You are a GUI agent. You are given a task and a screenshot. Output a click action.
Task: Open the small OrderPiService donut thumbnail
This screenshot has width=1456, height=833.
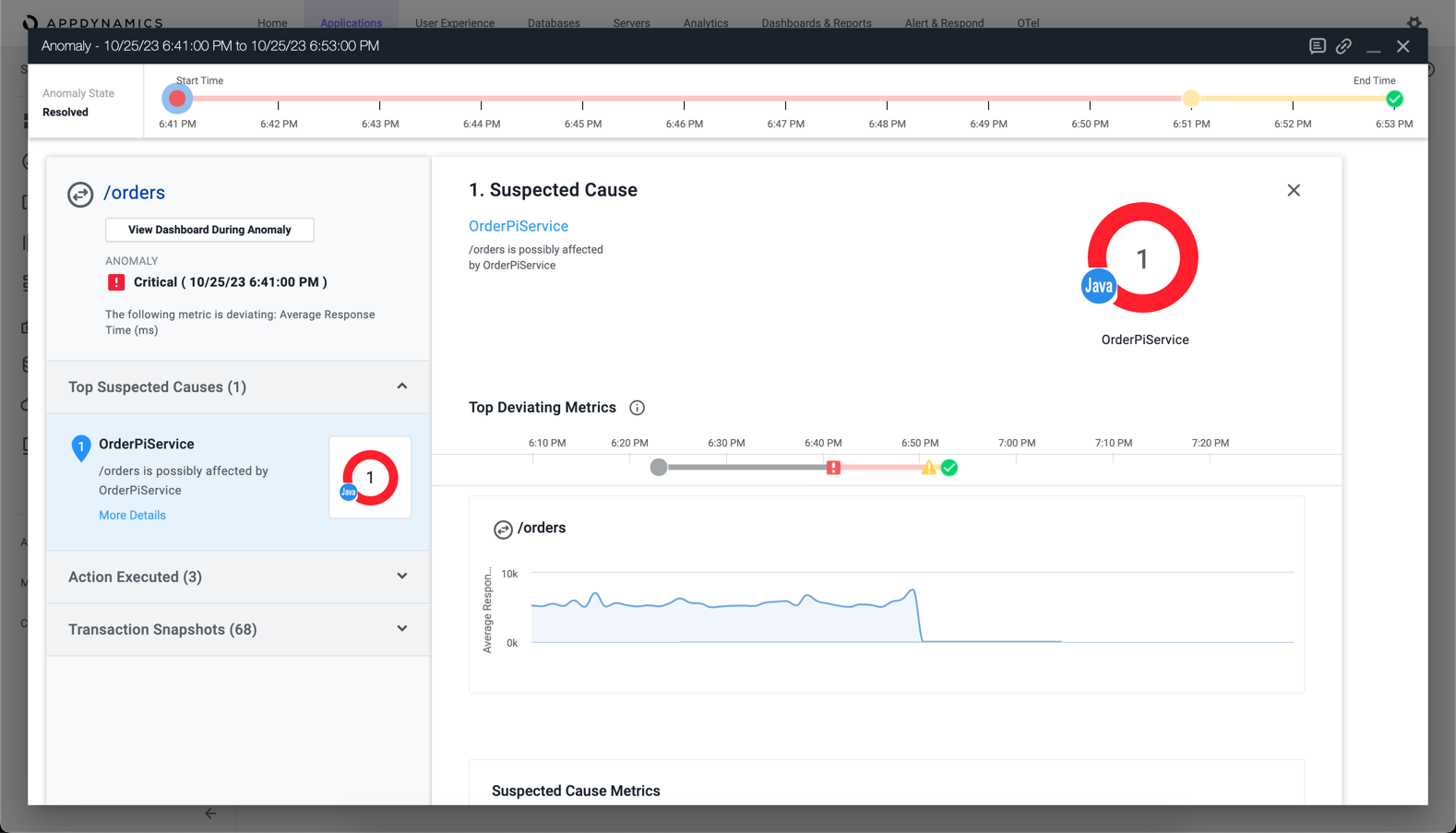tap(370, 478)
